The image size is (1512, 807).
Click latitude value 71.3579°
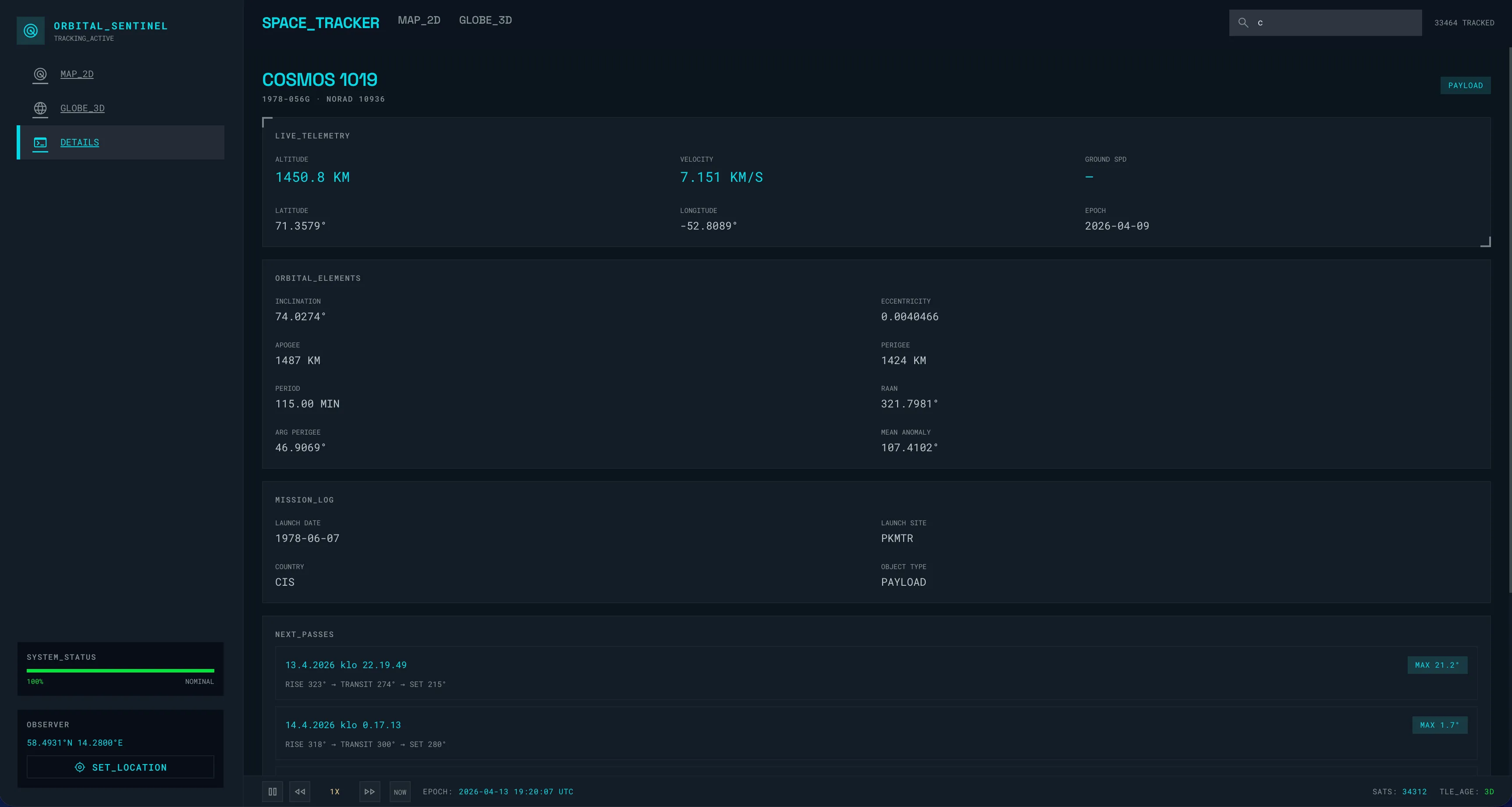301,226
